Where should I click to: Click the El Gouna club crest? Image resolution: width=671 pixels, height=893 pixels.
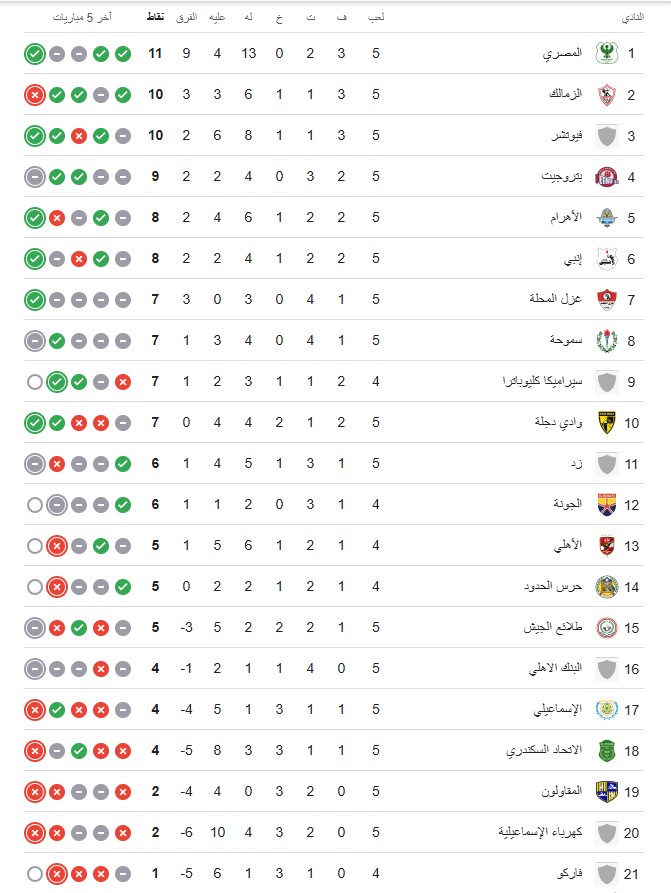(607, 505)
